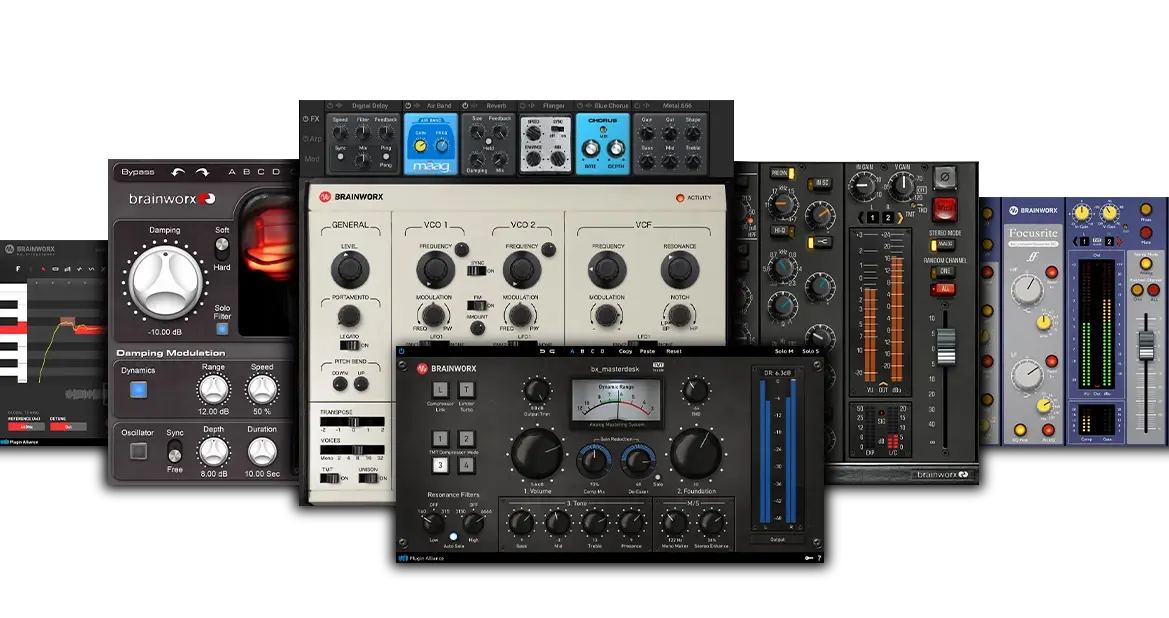The height and width of the screenshot is (618, 1169).
Task: Click Solo M on the masterdesk toolbar
Action: click(x=782, y=351)
